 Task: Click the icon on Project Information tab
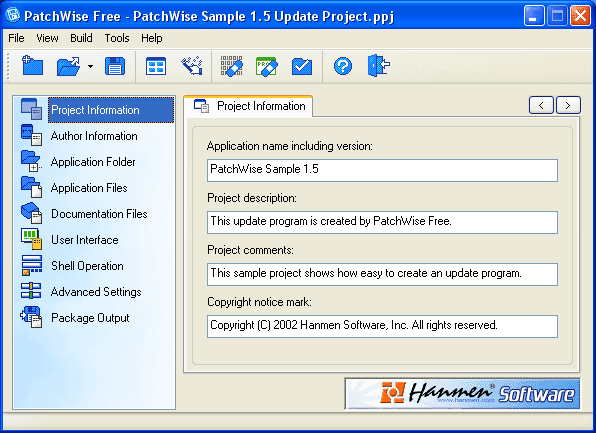(x=201, y=106)
